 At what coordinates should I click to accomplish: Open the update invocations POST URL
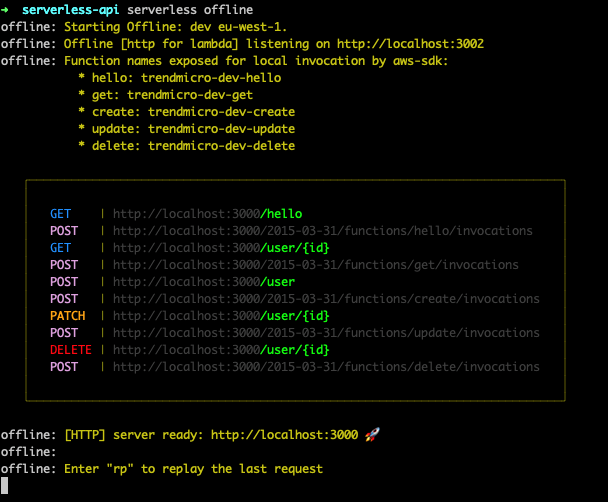pyautogui.click(x=326, y=333)
